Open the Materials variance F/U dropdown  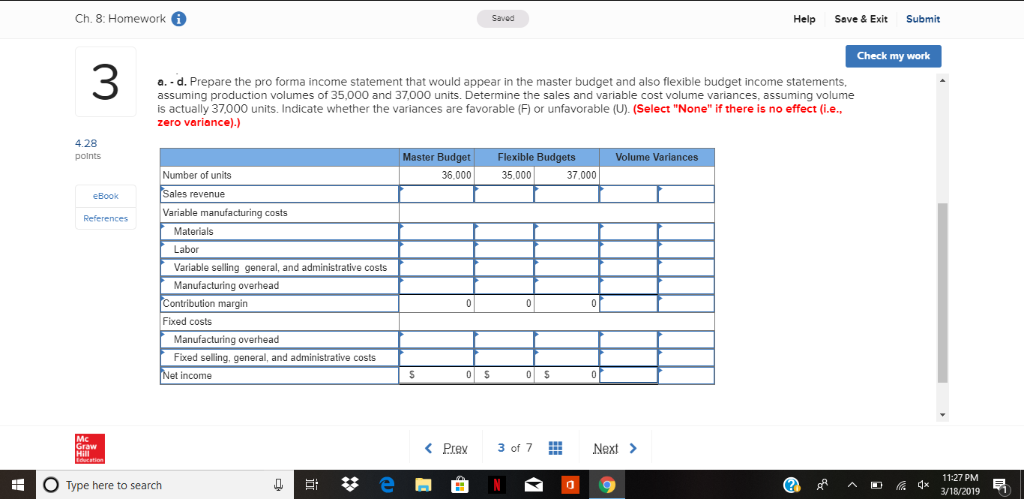point(686,231)
